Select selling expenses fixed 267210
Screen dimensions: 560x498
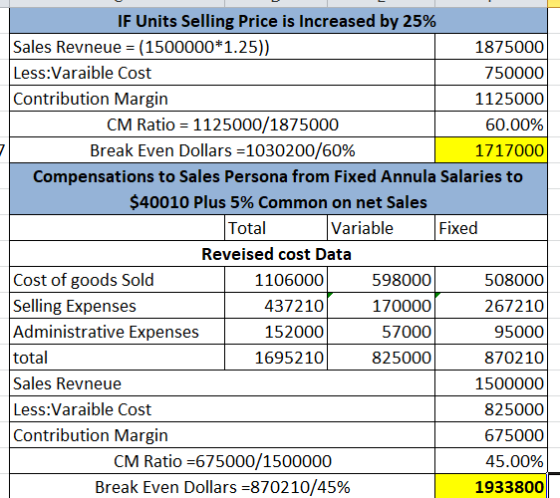tap(491, 306)
